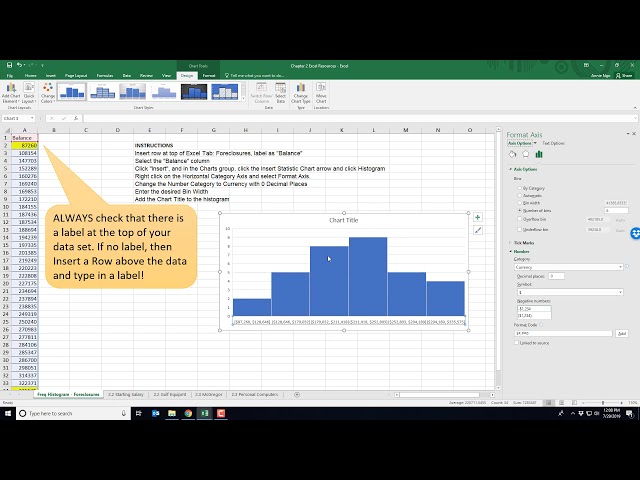The height and width of the screenshot is (480, 640).
Task: Click the Add format code button
Action: click(x=622, y=333)
